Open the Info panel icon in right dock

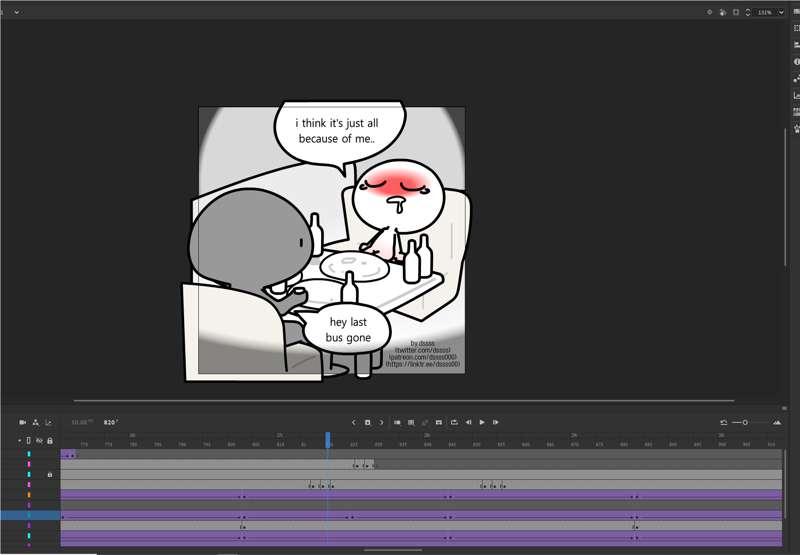796,61
